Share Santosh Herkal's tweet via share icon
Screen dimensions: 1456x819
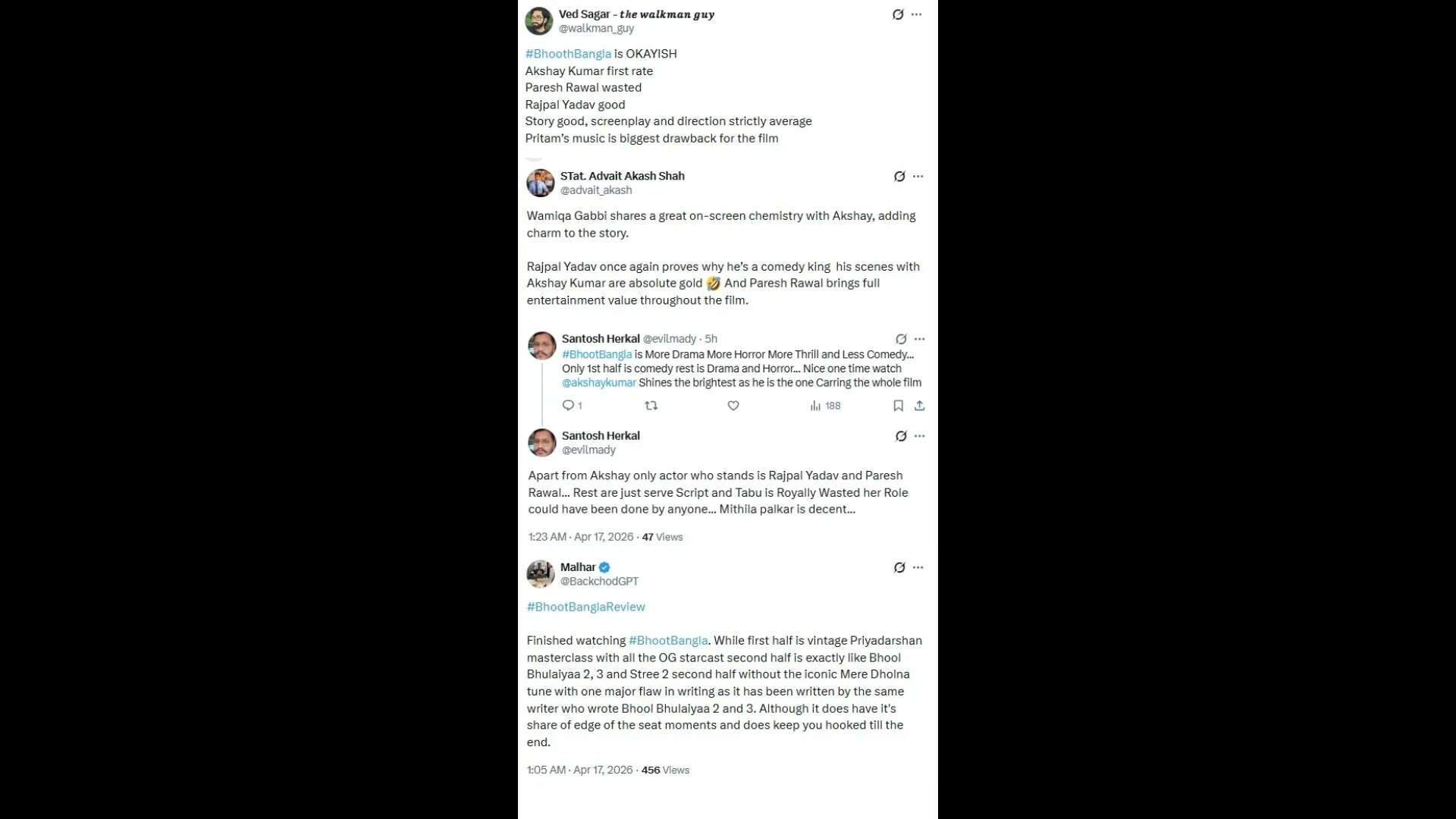click(919, 406)
